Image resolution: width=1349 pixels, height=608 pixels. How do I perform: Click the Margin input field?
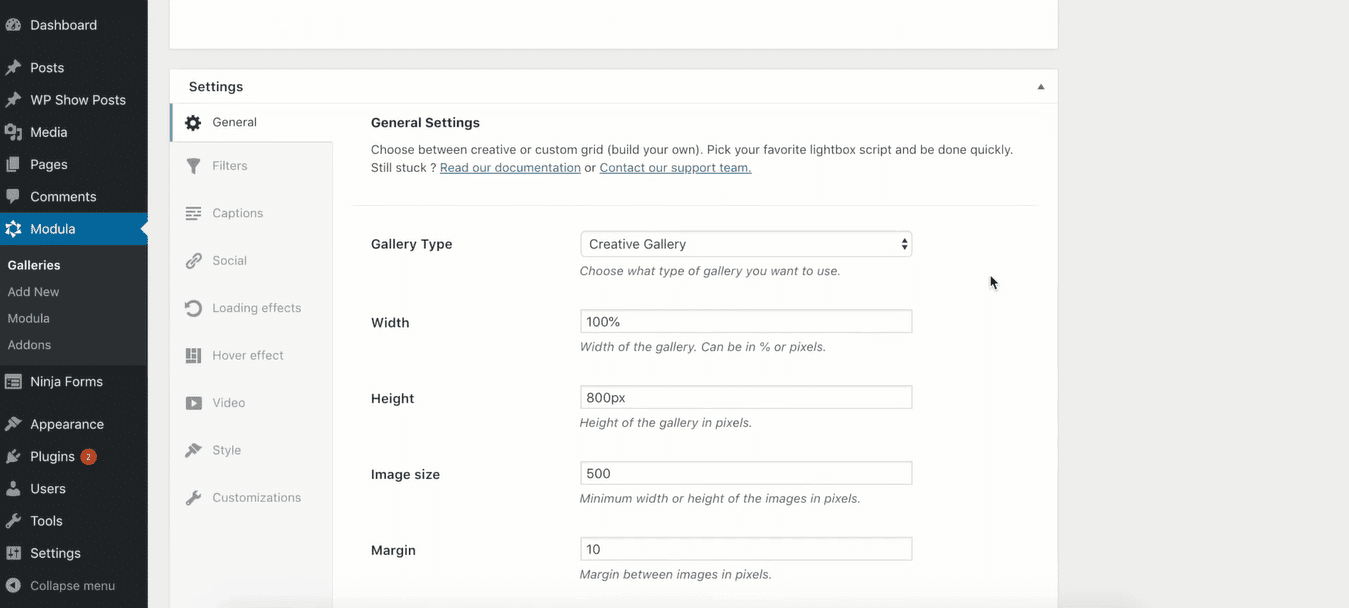(746, 549)
